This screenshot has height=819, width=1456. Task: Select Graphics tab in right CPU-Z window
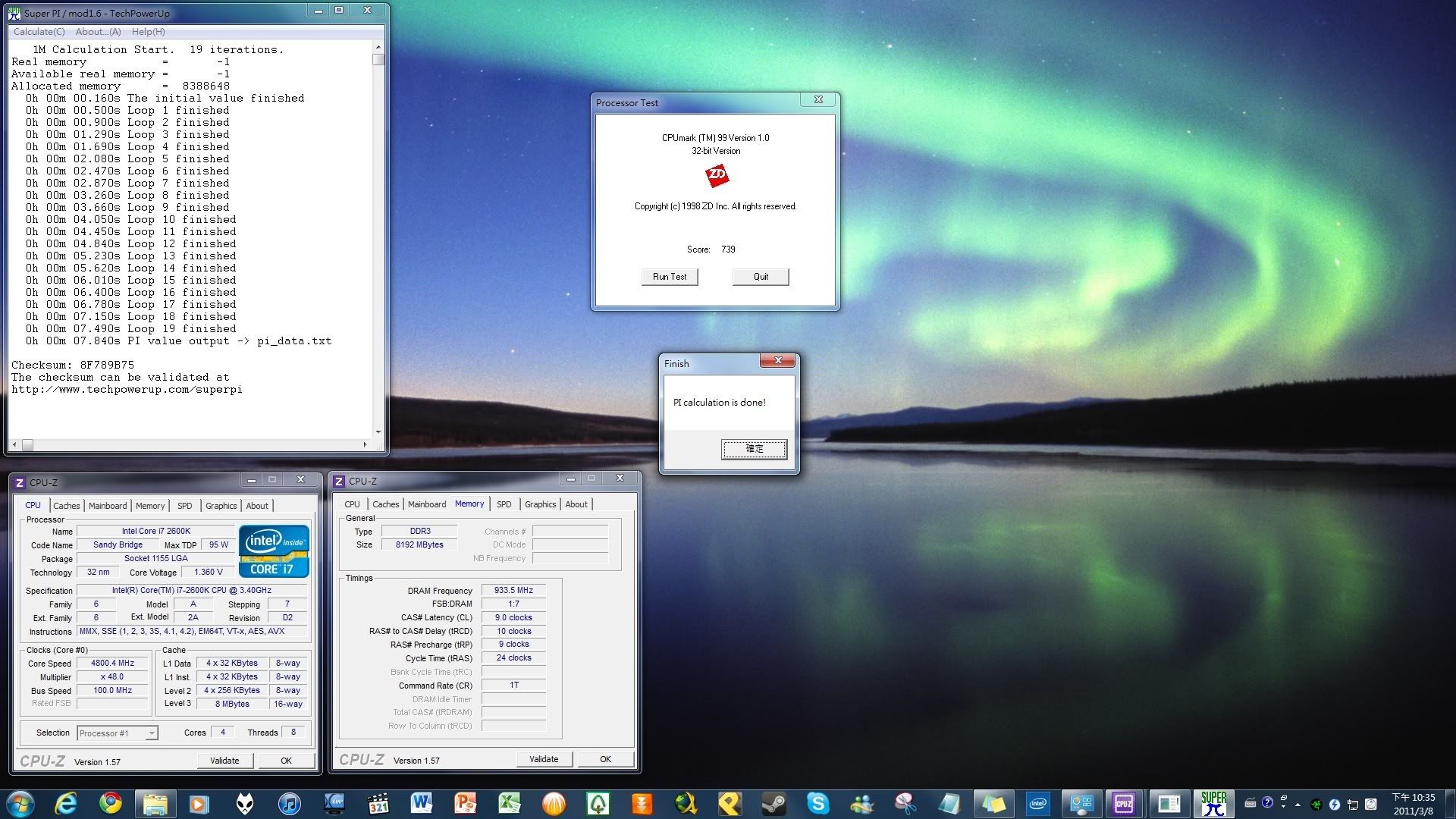tap(540, 504)
